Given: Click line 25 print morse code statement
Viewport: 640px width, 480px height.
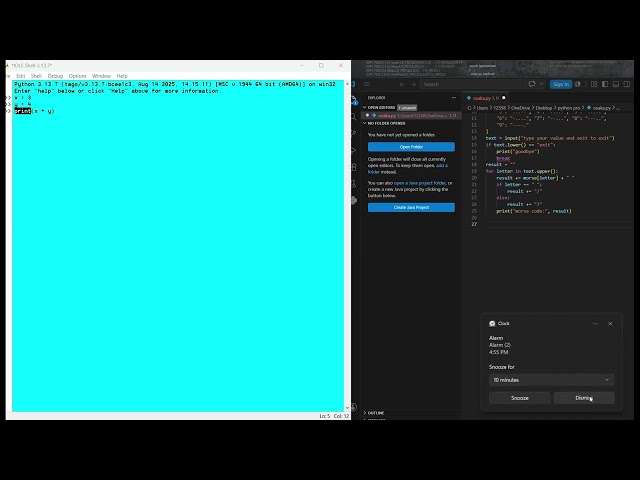Looking at the screenshot, I should (534, 211).
